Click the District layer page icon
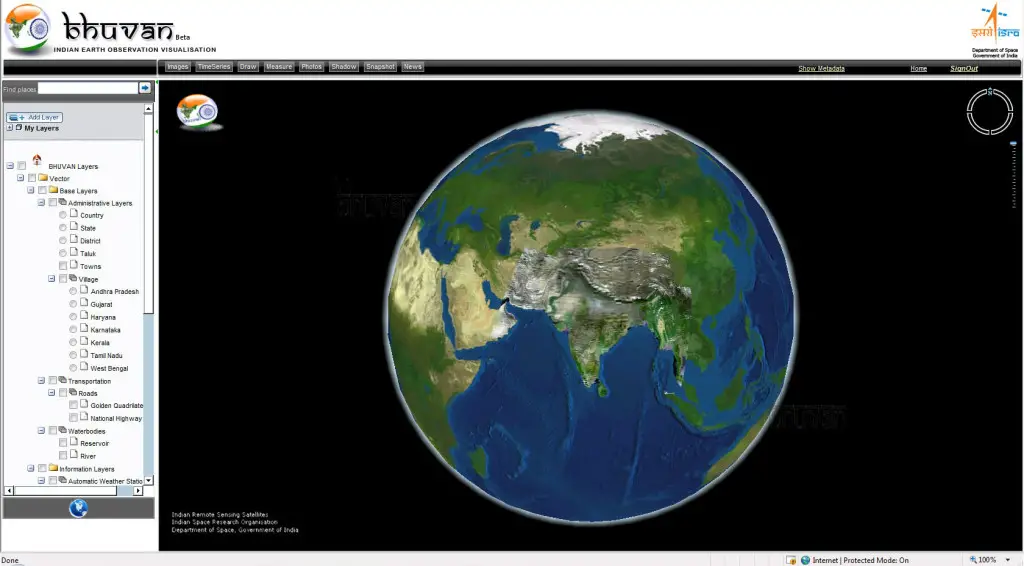The width and height of the screenshot is (1024, 566). (74, 239)
